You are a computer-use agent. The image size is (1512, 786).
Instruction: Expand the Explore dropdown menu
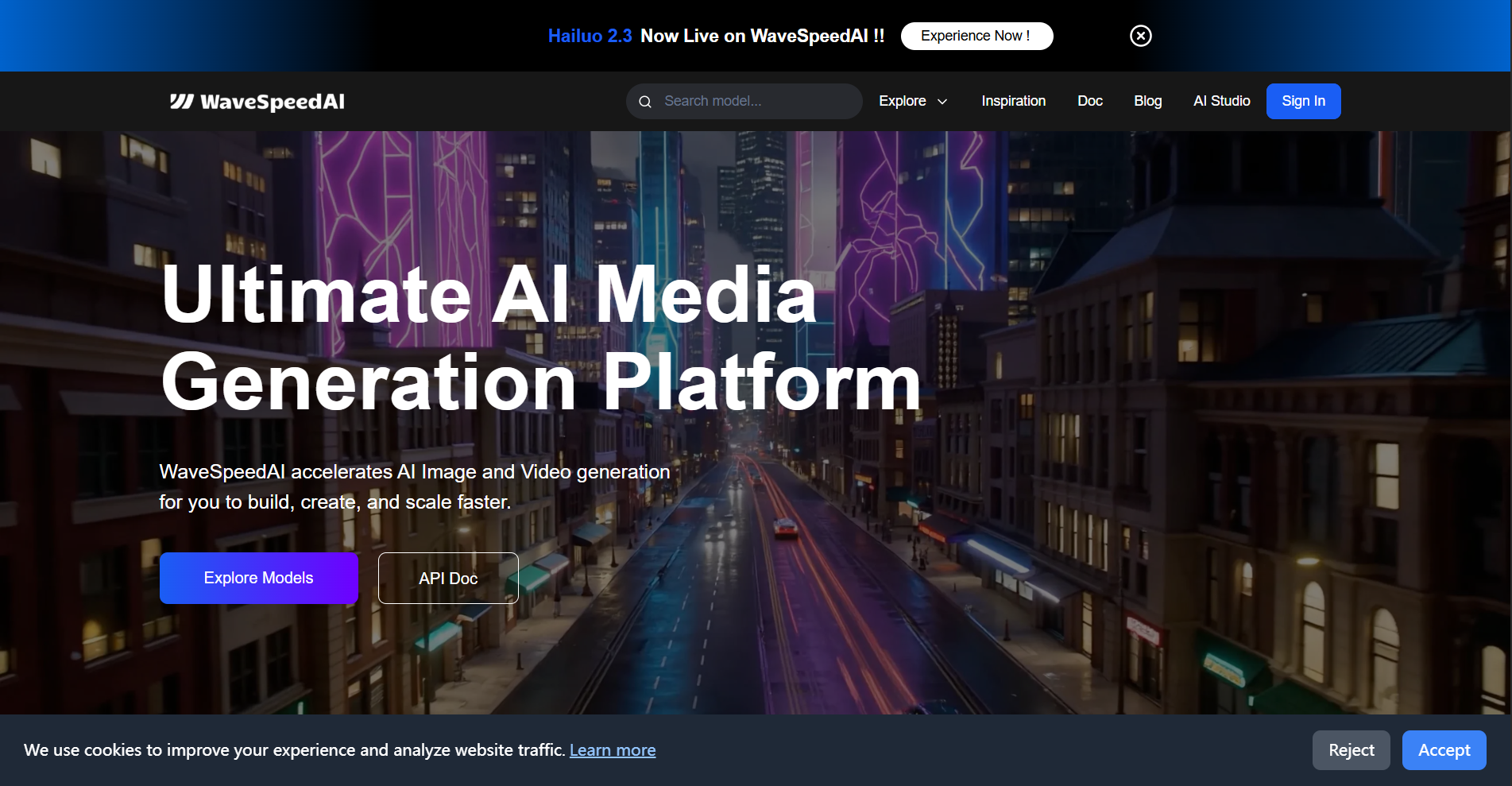click(902, 101)
